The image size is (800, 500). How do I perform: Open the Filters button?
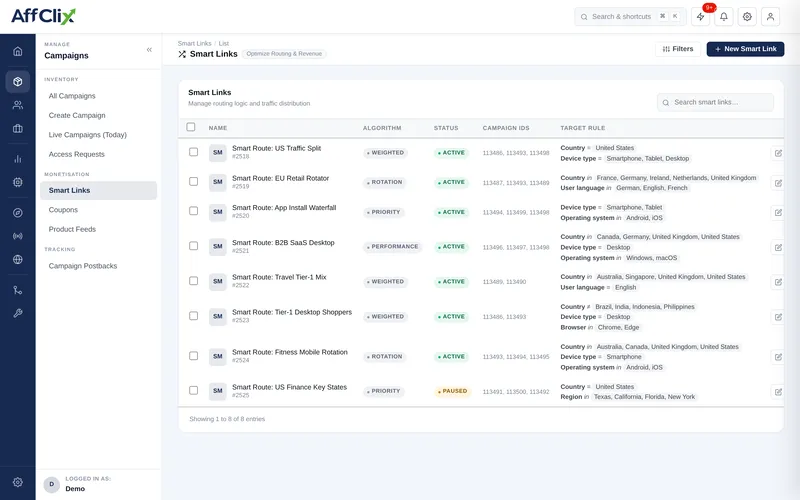(x=678, y=49)
